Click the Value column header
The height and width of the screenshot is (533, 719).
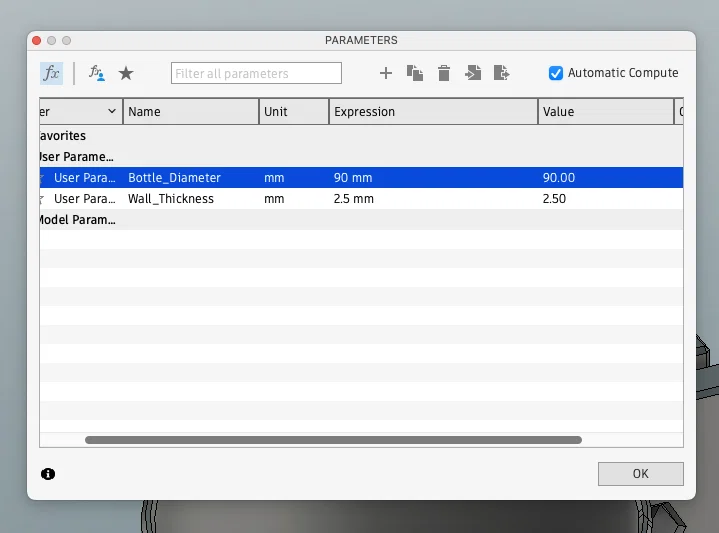pyautogui.click(x=606, y=111)
